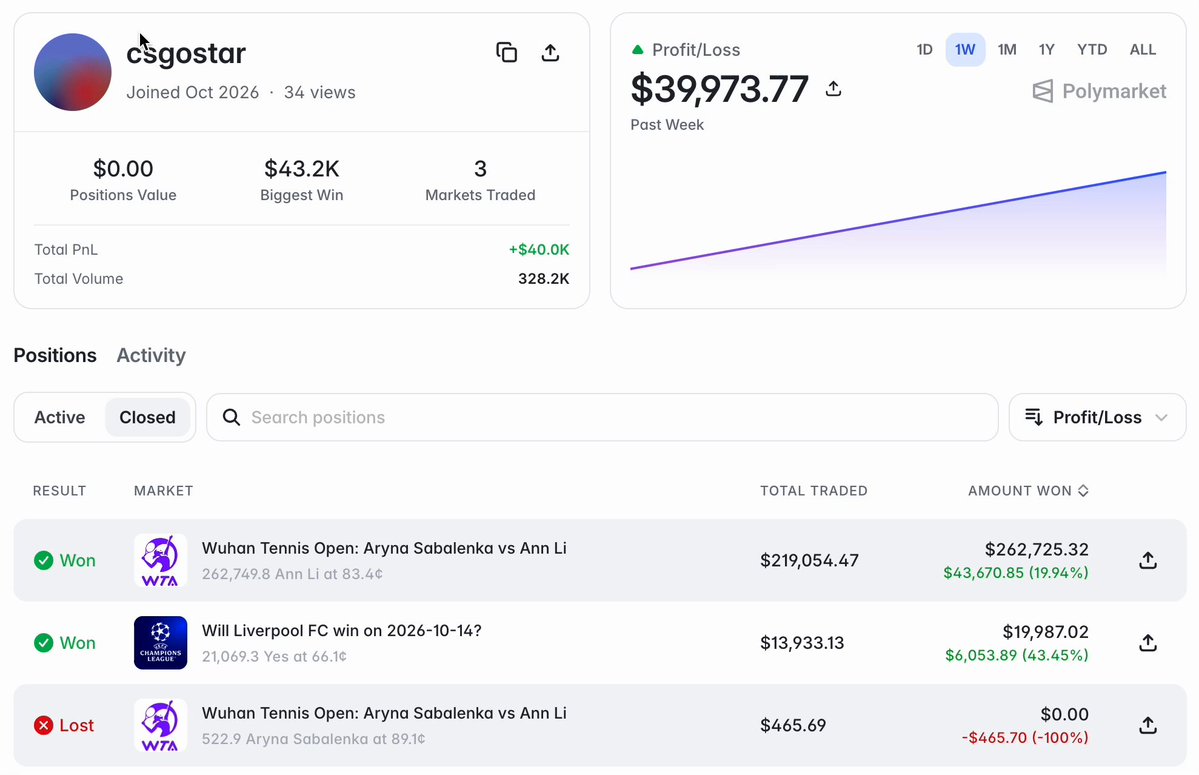Viewport: 1199px width, 775px height.
Task: Open WTA logo of the lost Sabalenka position
Action: [161, 725]
